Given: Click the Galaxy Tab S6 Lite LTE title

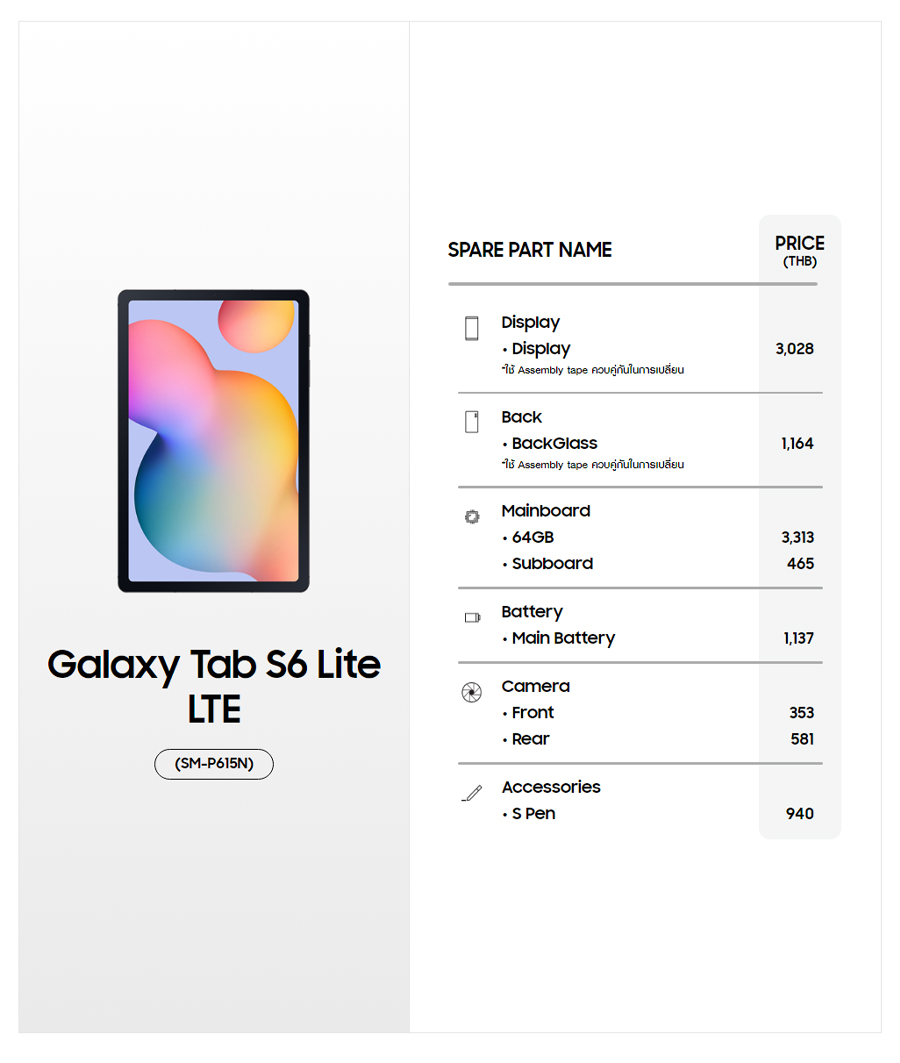Looking at the screenshot, I should [x=214, y=686].
